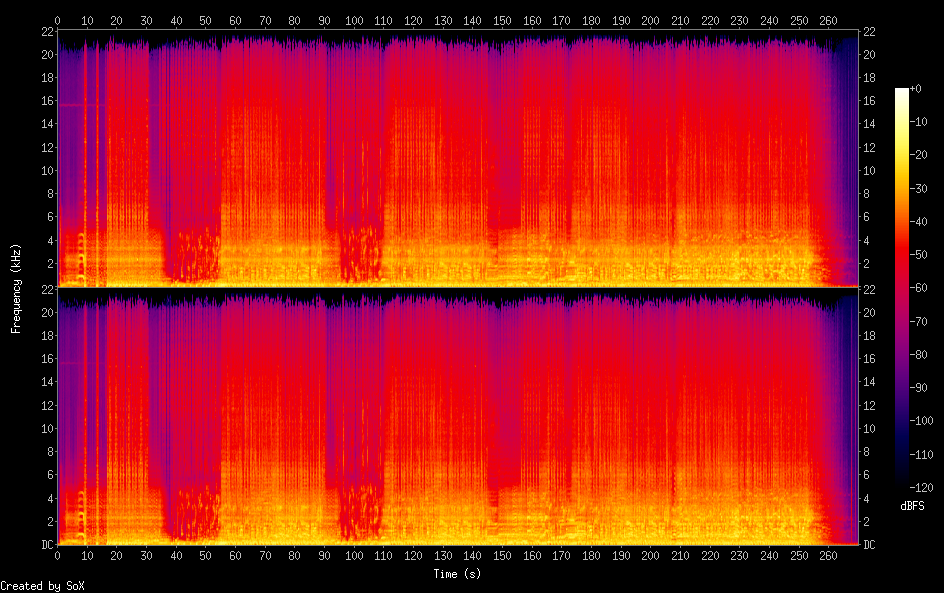
Task: Click the "0" tick on the bottom time axis
Action: (57, 555)
